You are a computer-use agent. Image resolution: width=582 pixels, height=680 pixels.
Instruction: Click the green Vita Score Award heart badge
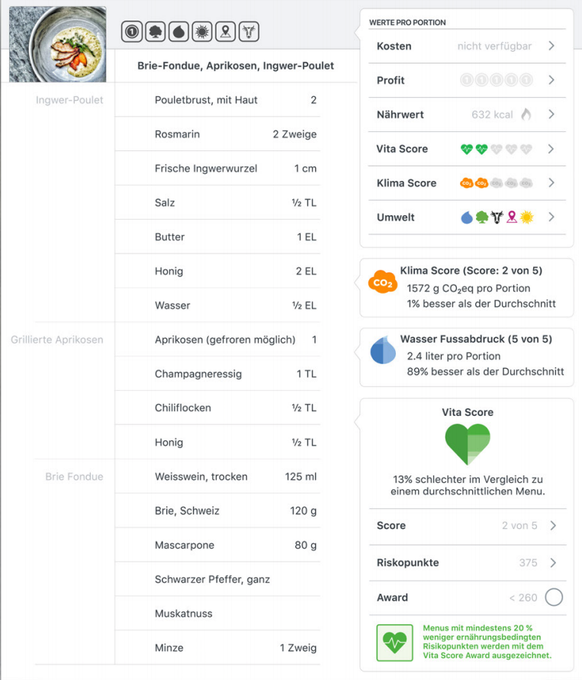[x=395, y=643]
